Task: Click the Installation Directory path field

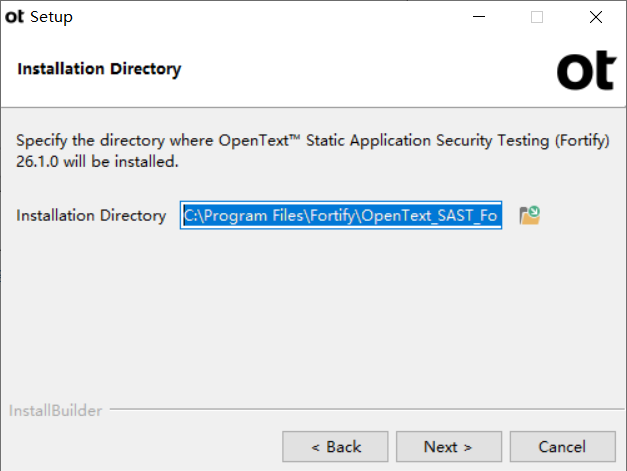Action: coord(341,215)
